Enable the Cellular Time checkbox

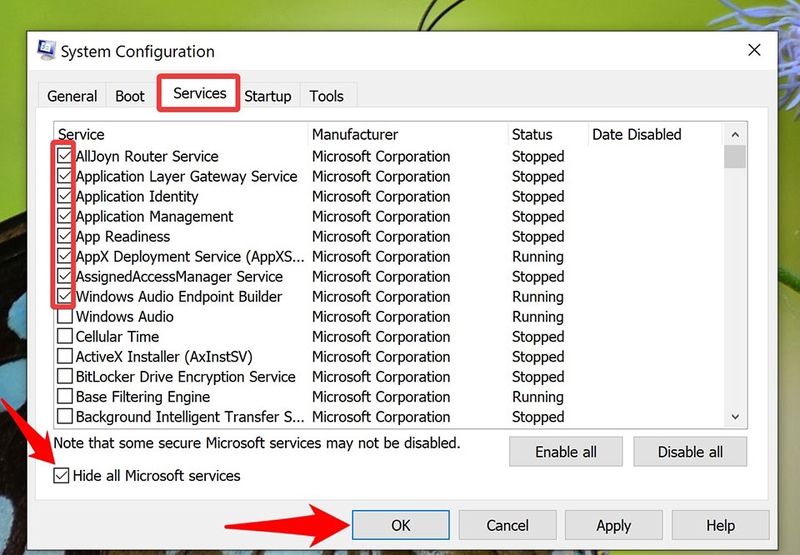pos(64,336)
